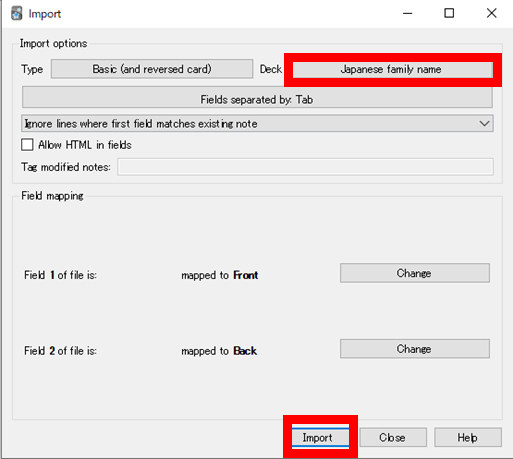Screen dimensions: 513x459
Task: Change mapping for Field 2 (Back)
Action: pyautogui.click(x=415, y=349)
